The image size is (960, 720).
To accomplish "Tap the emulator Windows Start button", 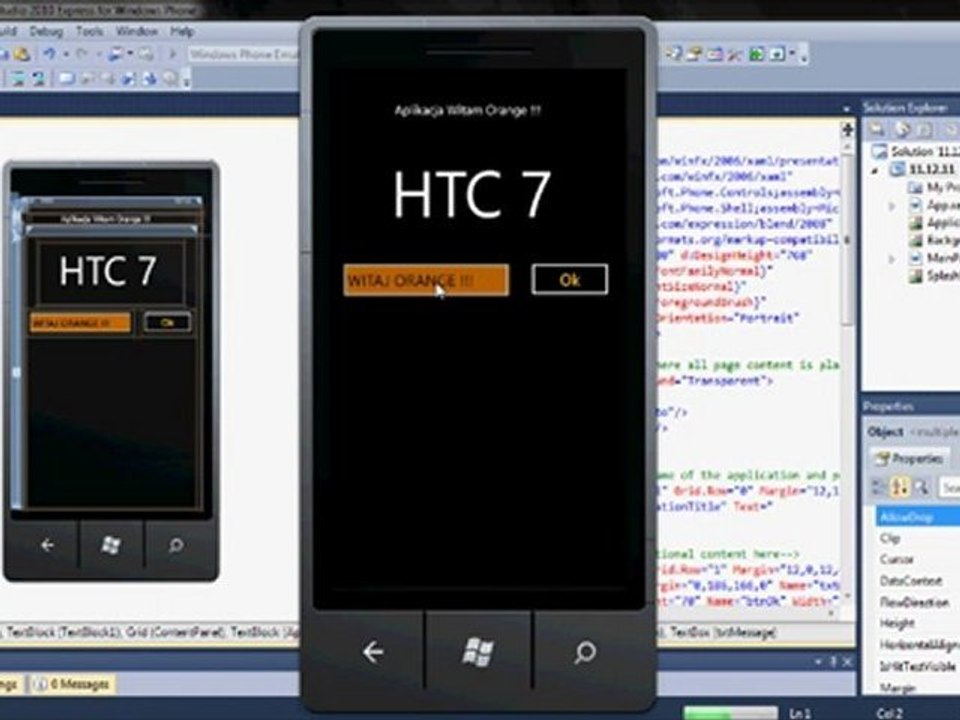I will (x=478, y=651).
